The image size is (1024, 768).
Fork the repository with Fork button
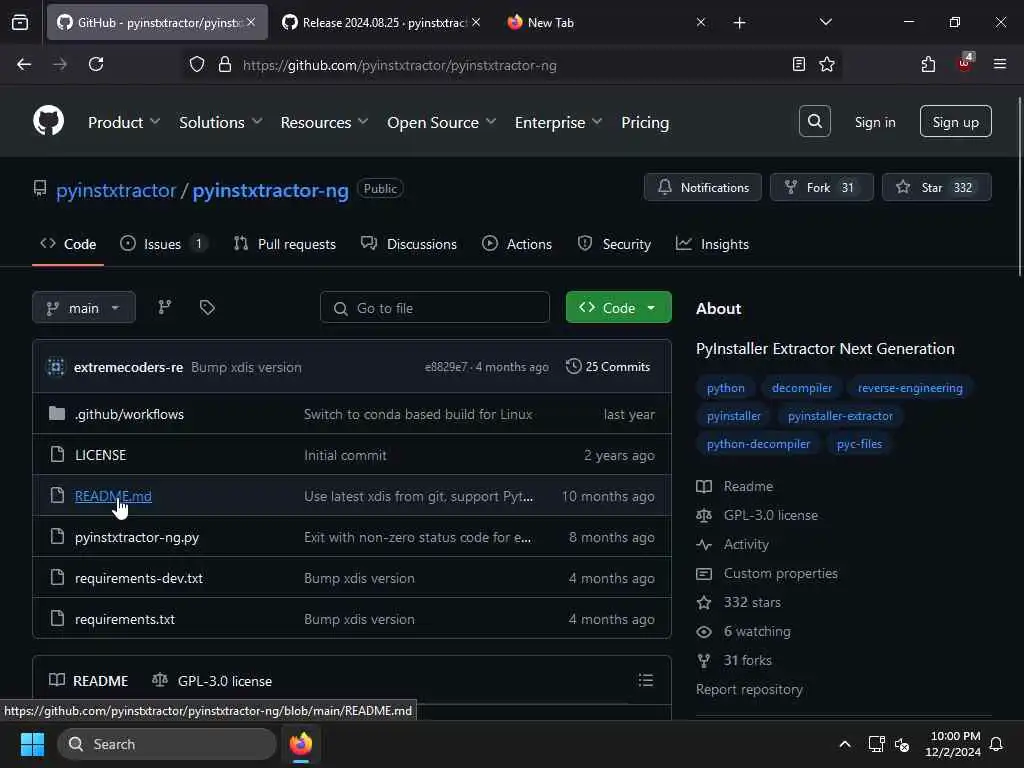pyautogui.click(x=822, y=187)
